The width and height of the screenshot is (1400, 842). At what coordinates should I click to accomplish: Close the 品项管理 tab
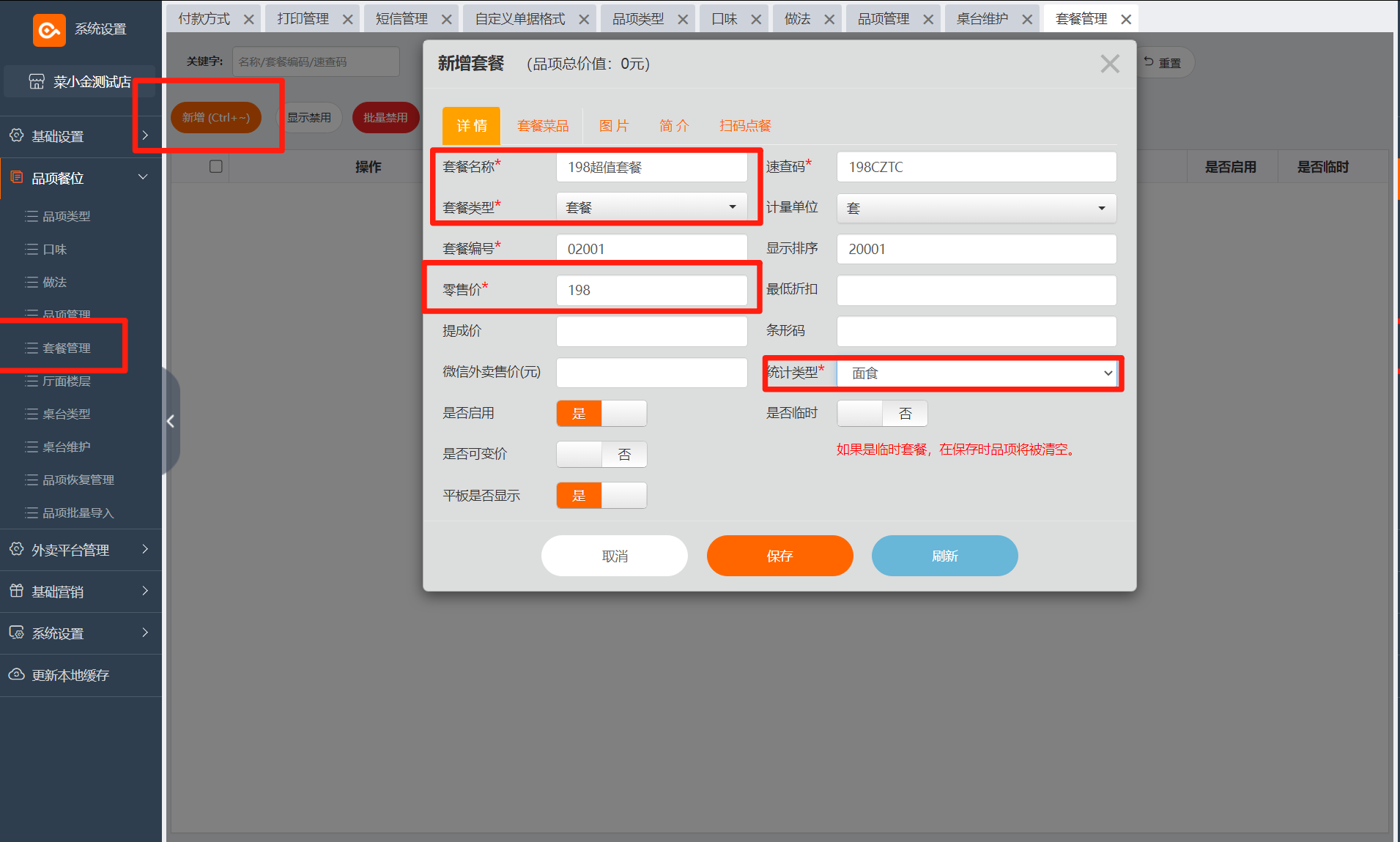[928, 20]
